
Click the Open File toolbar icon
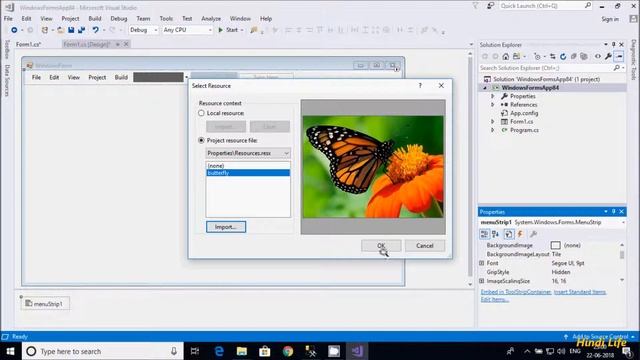coord(60,30)
